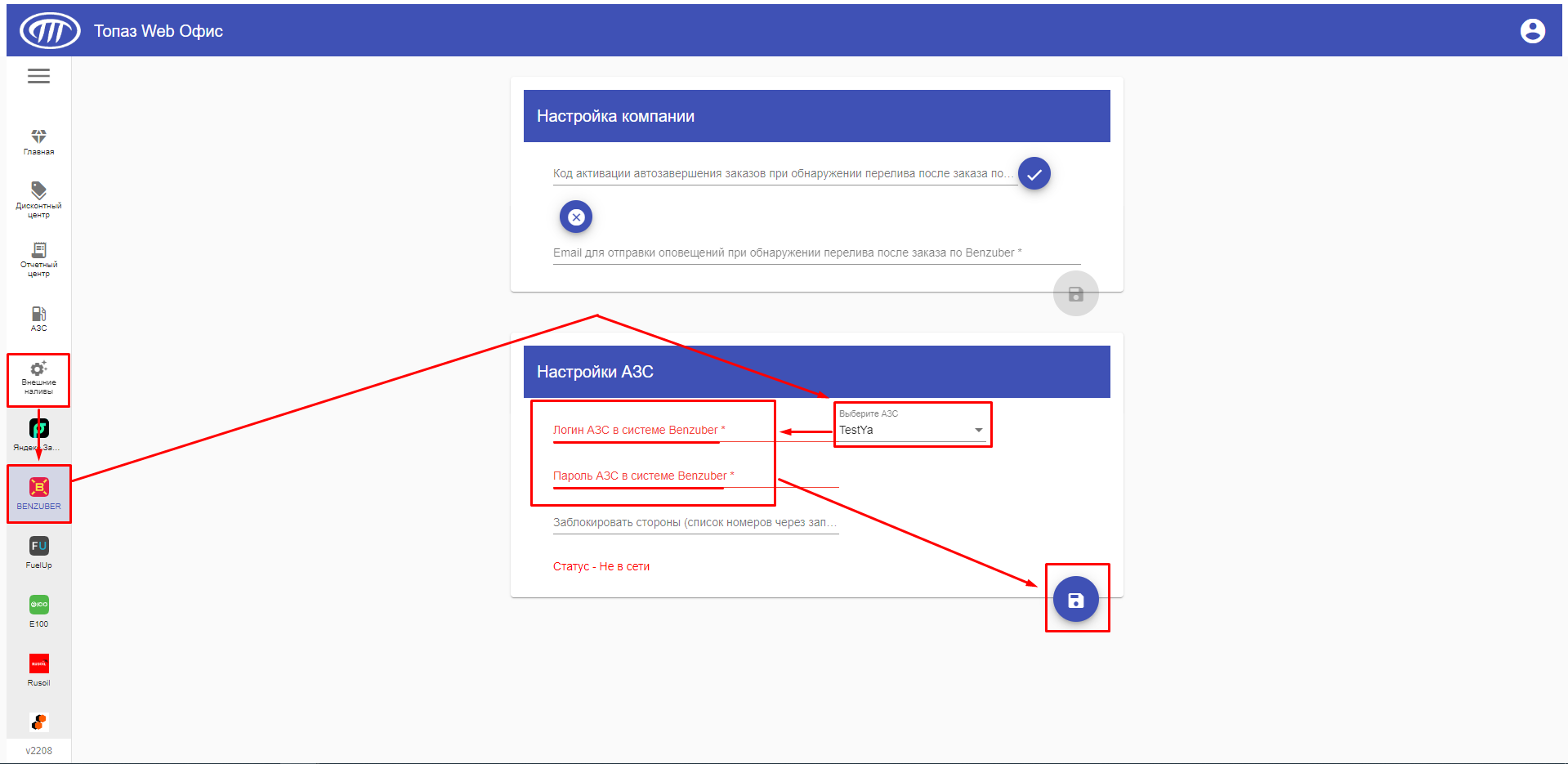Save АЗС settings with blue save button
The height and width of the screenshot is (764, 1568).
pos(1076,599)
